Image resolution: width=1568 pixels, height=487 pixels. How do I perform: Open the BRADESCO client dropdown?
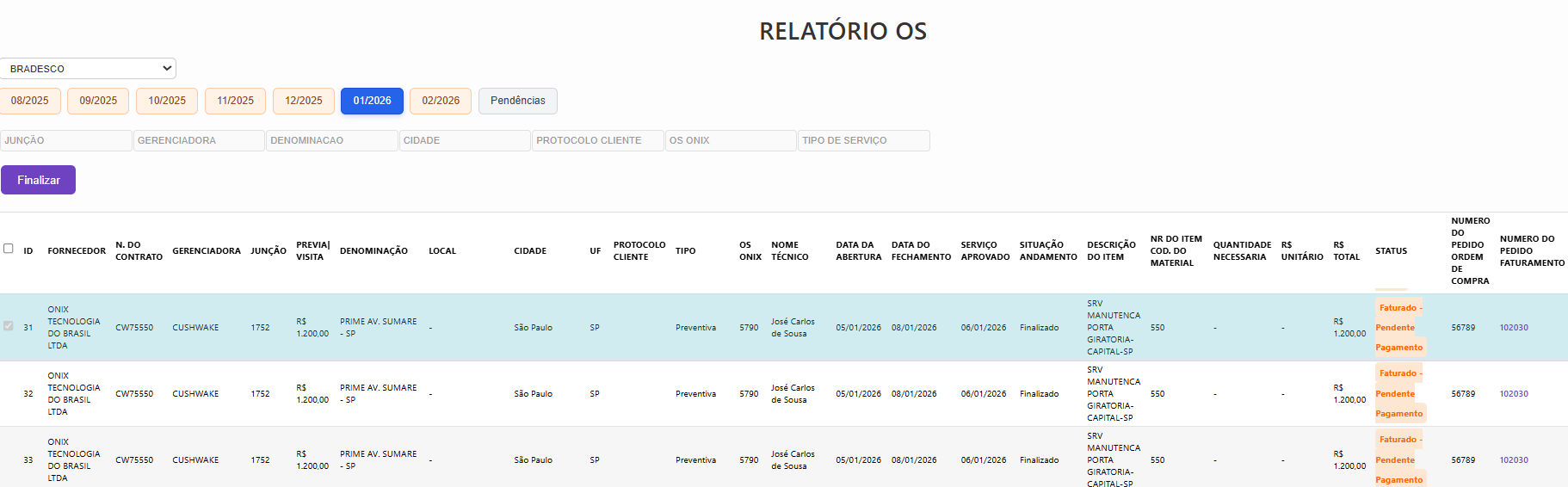(x=88, y=69)
